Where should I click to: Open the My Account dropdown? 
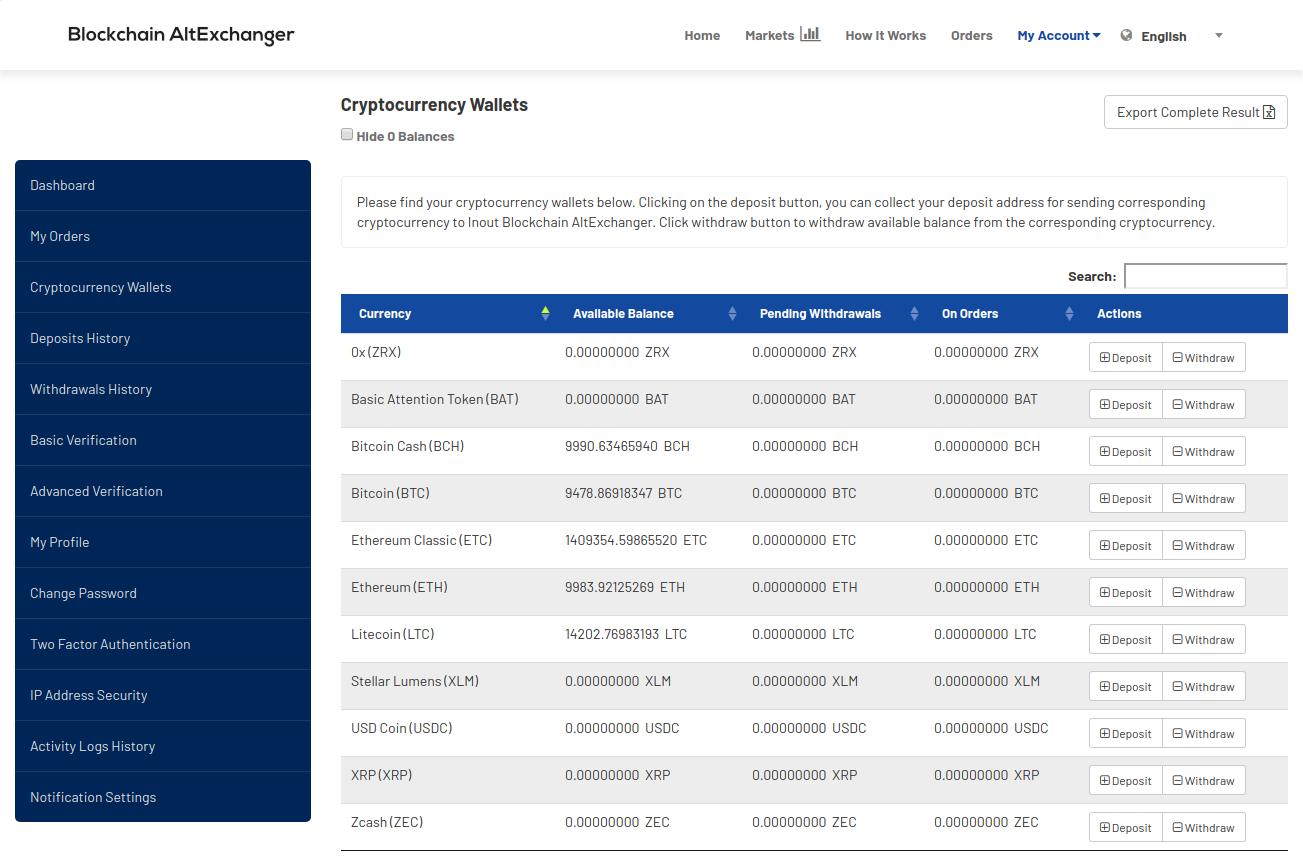tap(1057, 35)
